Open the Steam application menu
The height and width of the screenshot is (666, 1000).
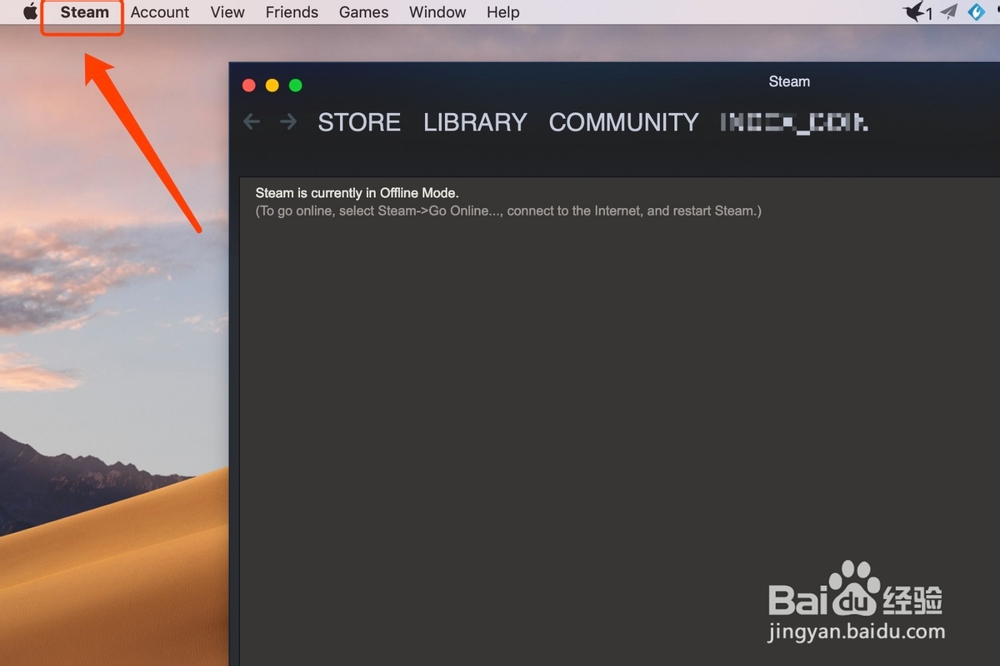tap(82, 12)
